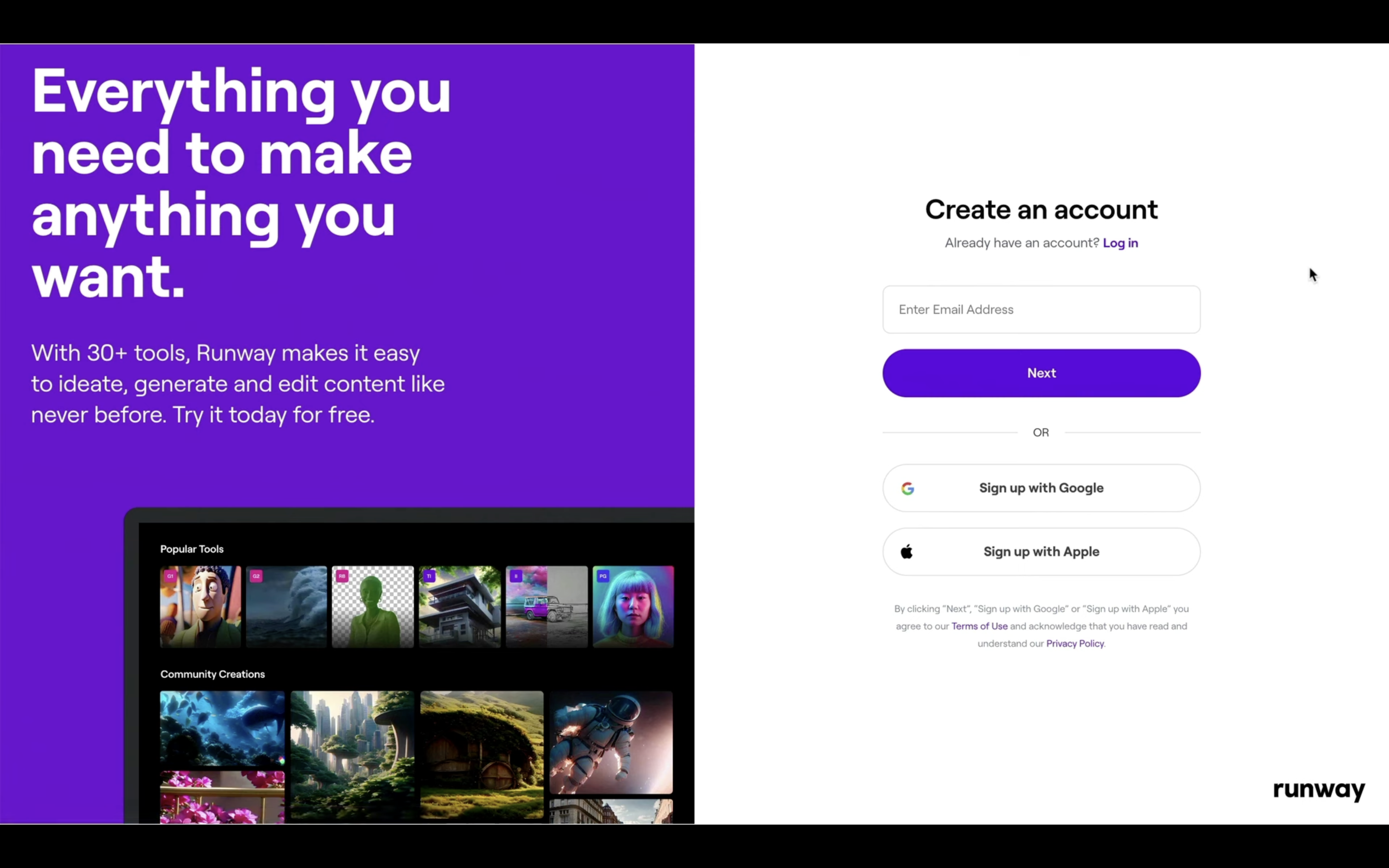Click the Google logo icon
This screenshot has width=1389, height=868.
coord(908,488)
